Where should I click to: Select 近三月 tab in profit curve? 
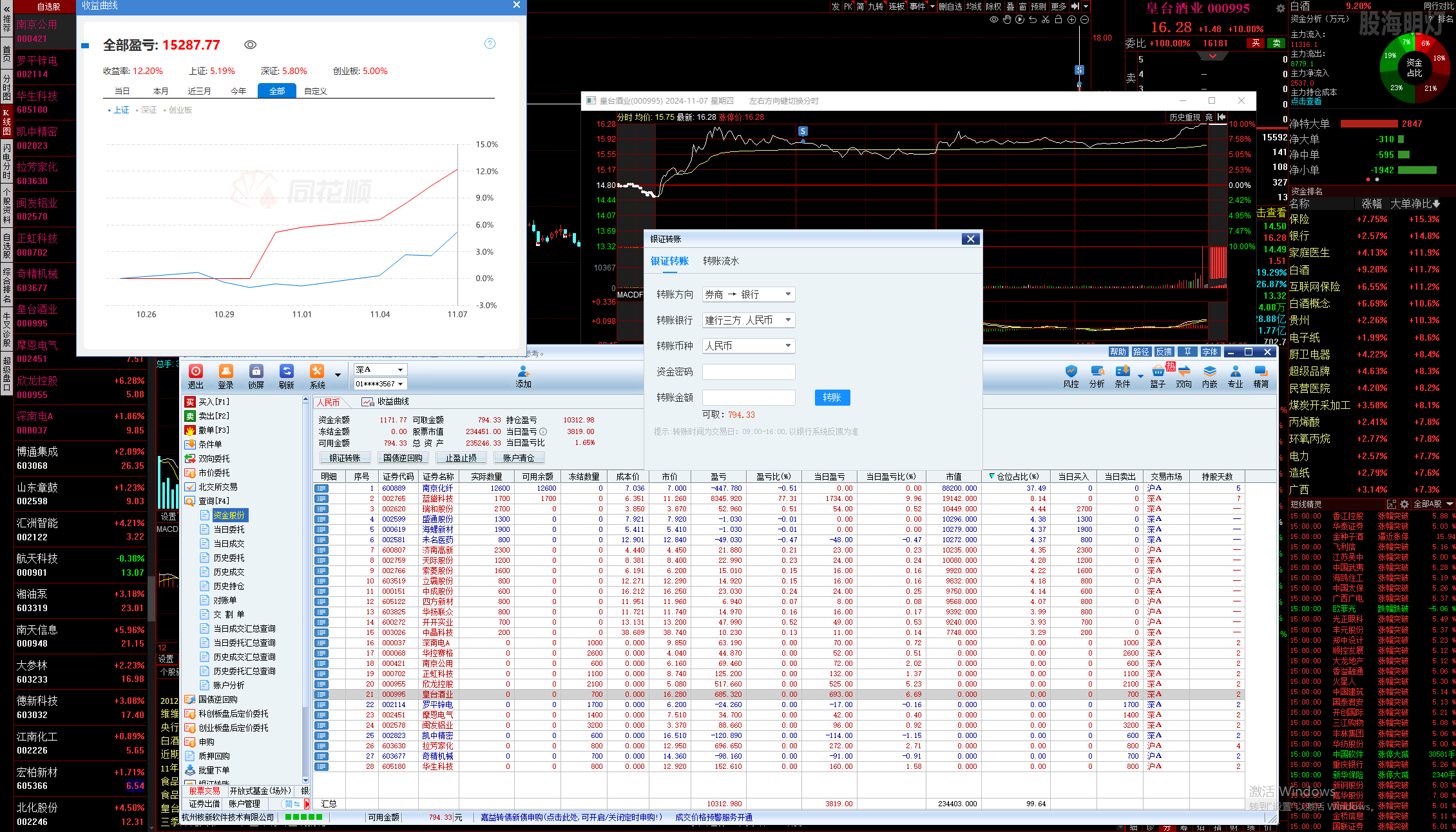pos(200,91)
